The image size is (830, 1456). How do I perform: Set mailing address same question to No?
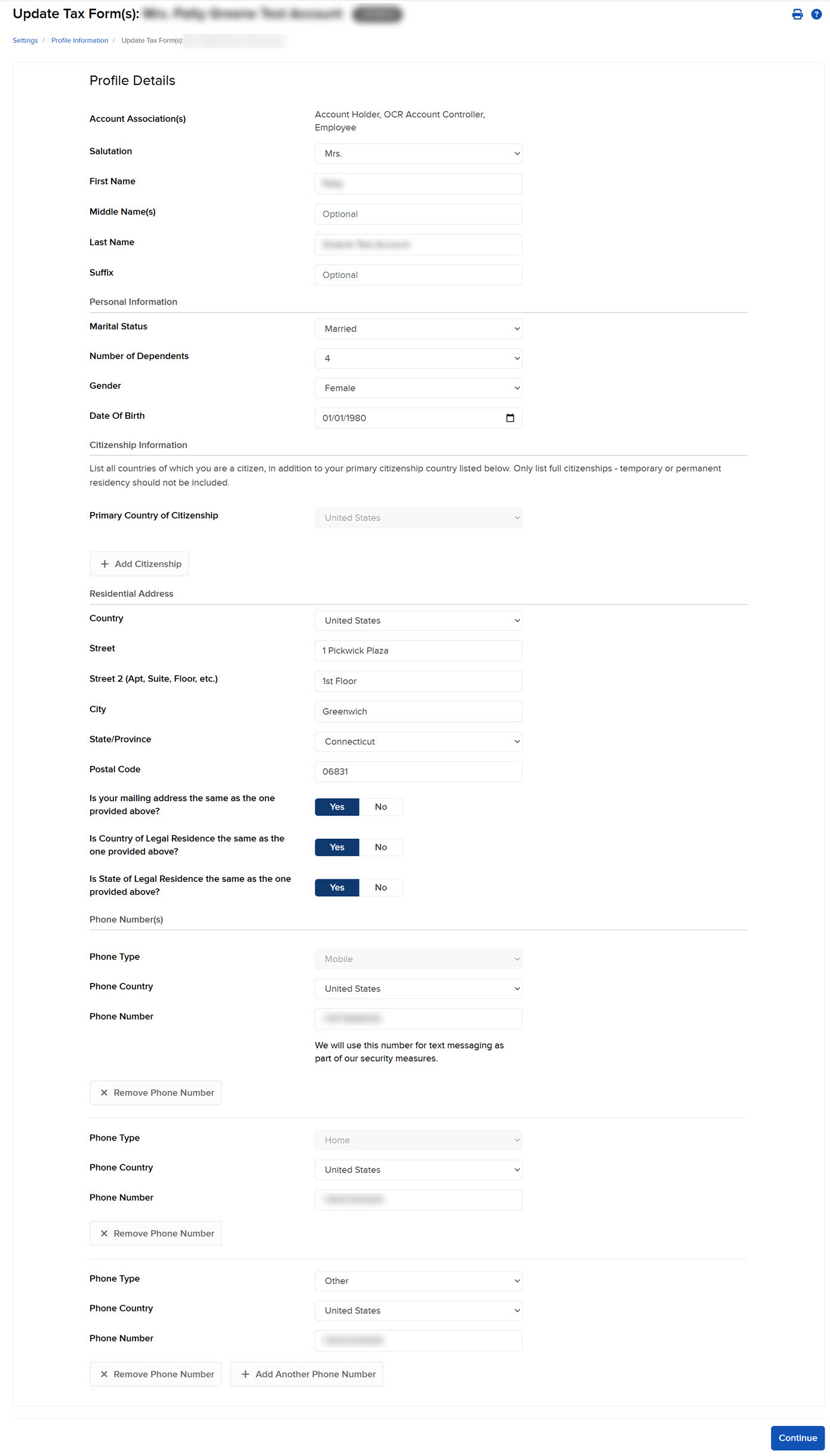381,807
